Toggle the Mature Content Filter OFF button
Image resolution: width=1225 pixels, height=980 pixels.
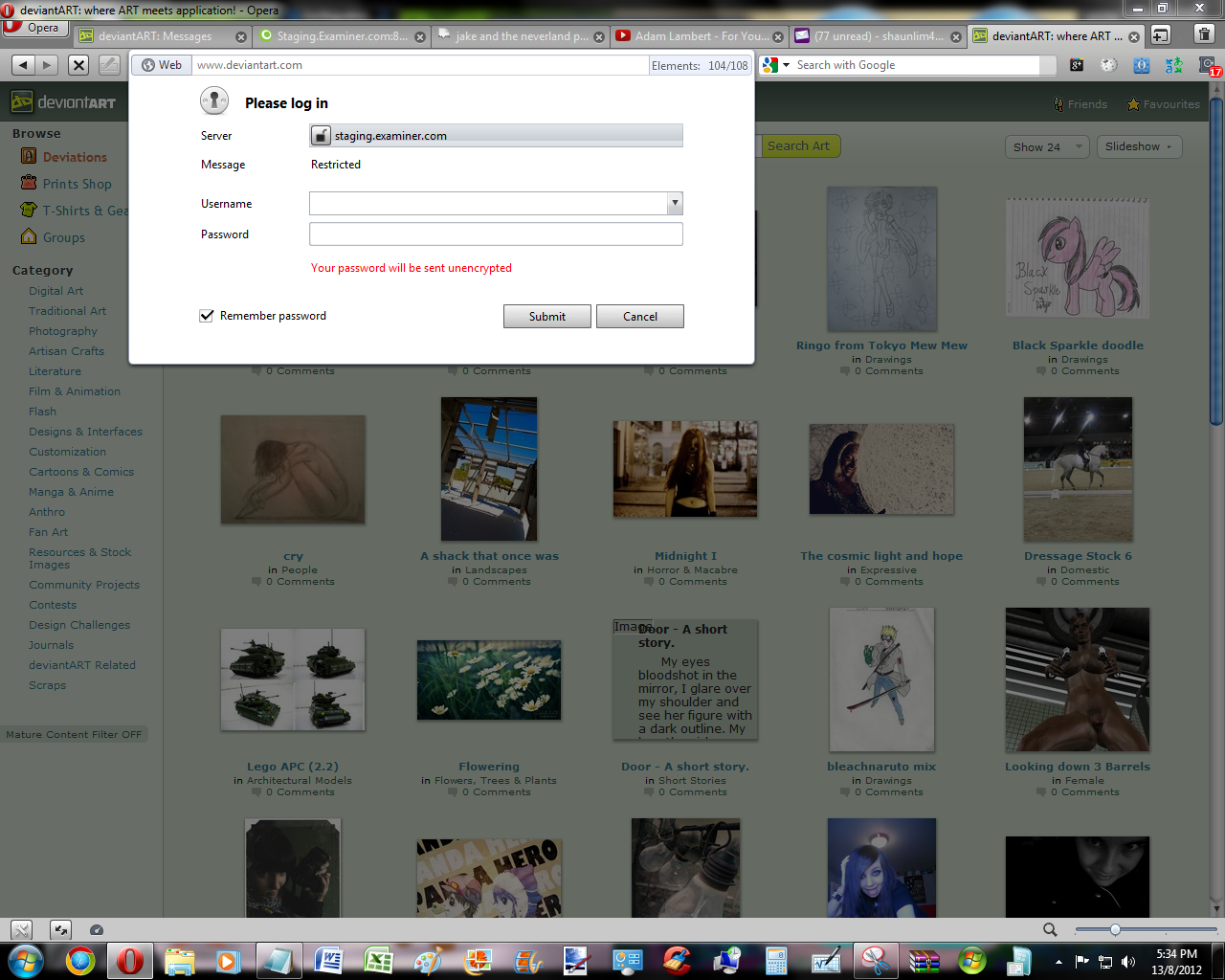[74, 735]
